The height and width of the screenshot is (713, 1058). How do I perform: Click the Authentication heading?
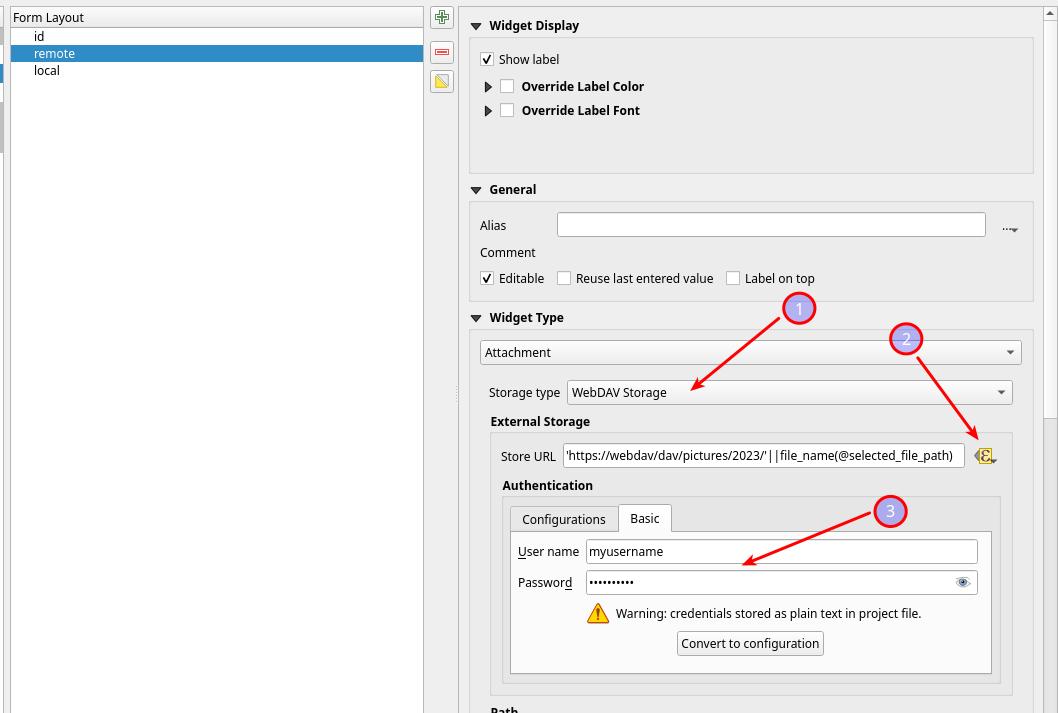pyautogui.click(x=547, y=486)
